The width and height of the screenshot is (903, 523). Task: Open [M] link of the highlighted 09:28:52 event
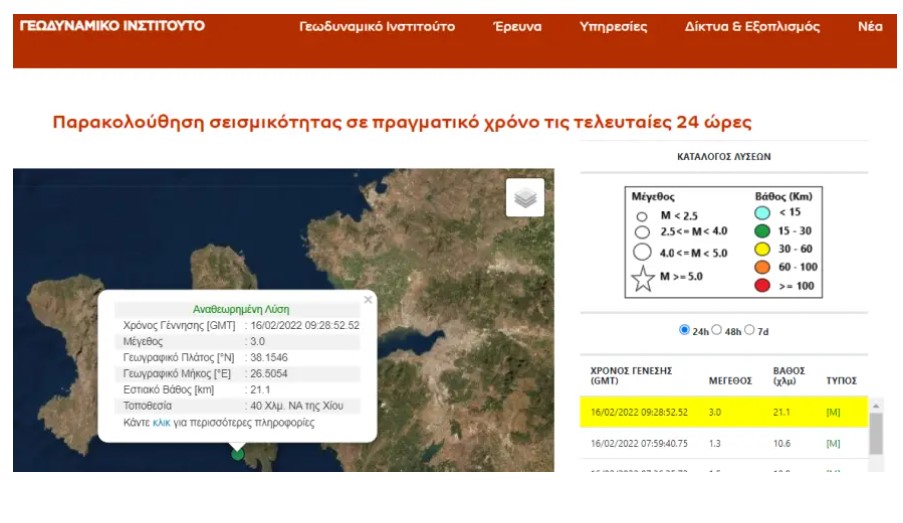point(833,411)
